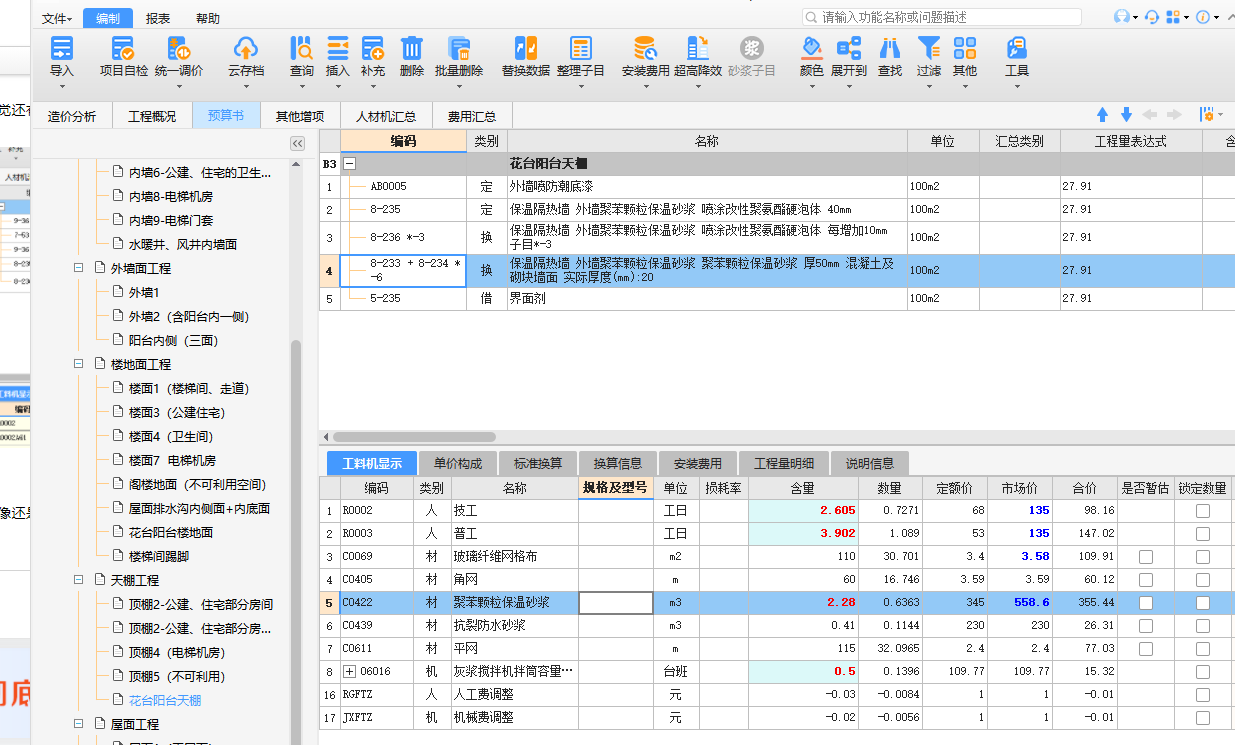Open the 工具 tools icon

click(1016, 48)
